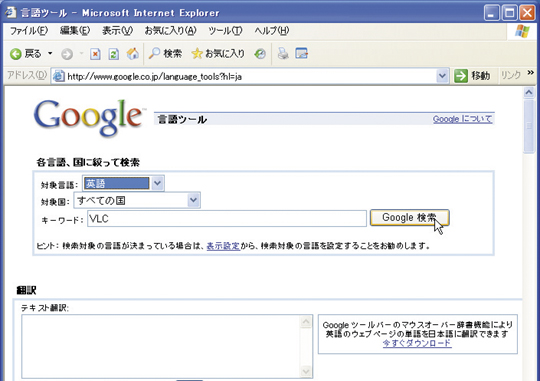This screenshot has height=381, width=540.
Task: Click inside the テキスト翻訳 text area
Action: [x=161, y=347]
